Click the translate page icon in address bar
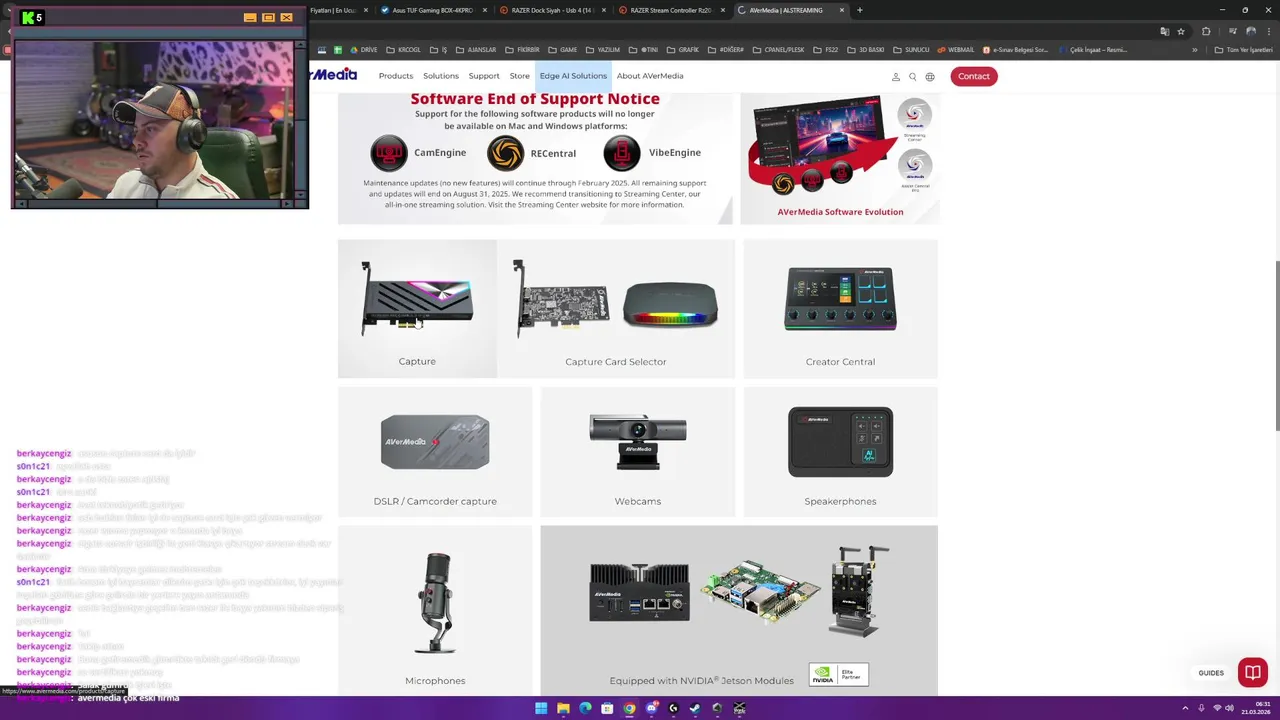 click(1164, 31)
